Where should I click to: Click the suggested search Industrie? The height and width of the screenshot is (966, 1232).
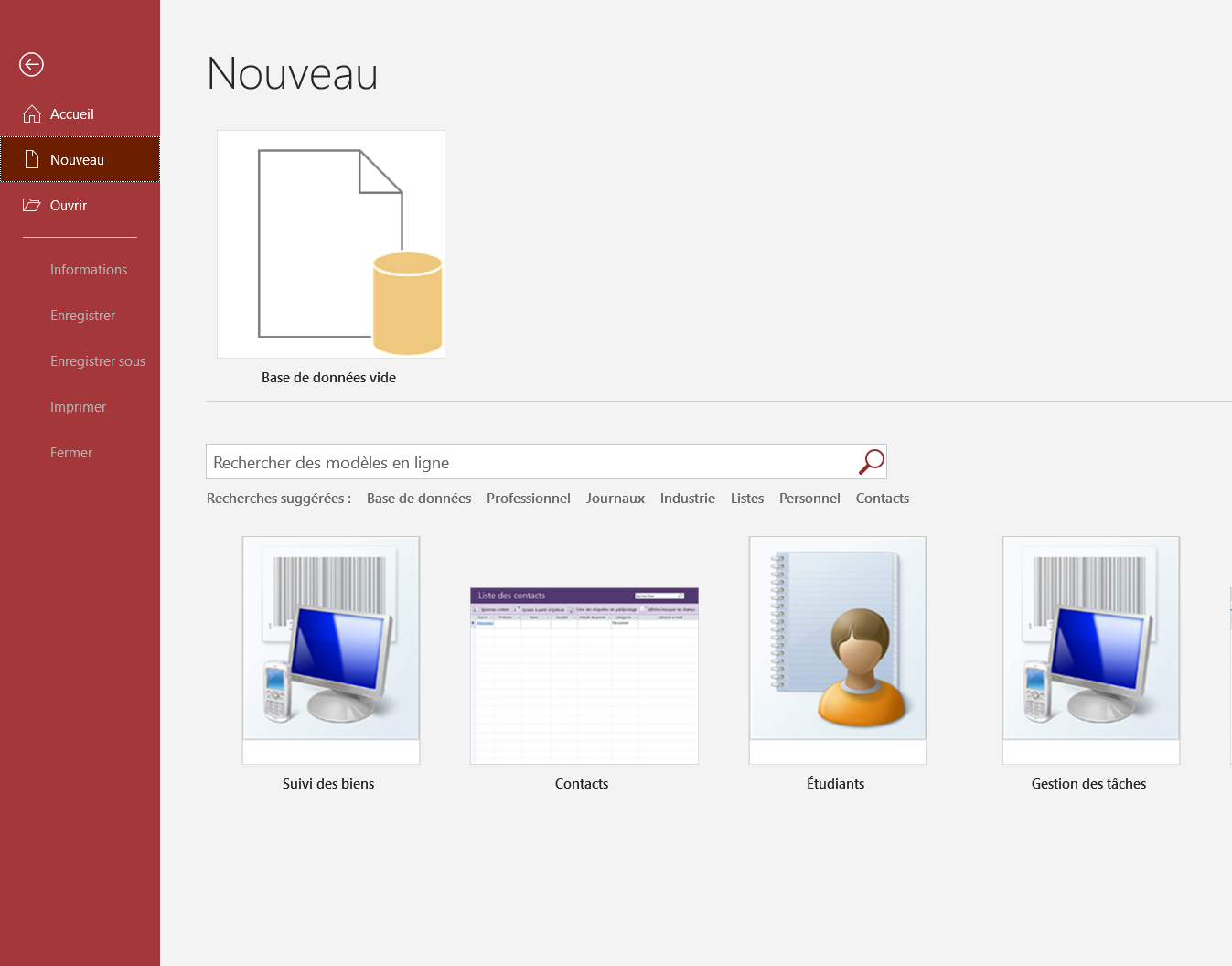coord(688,499)
